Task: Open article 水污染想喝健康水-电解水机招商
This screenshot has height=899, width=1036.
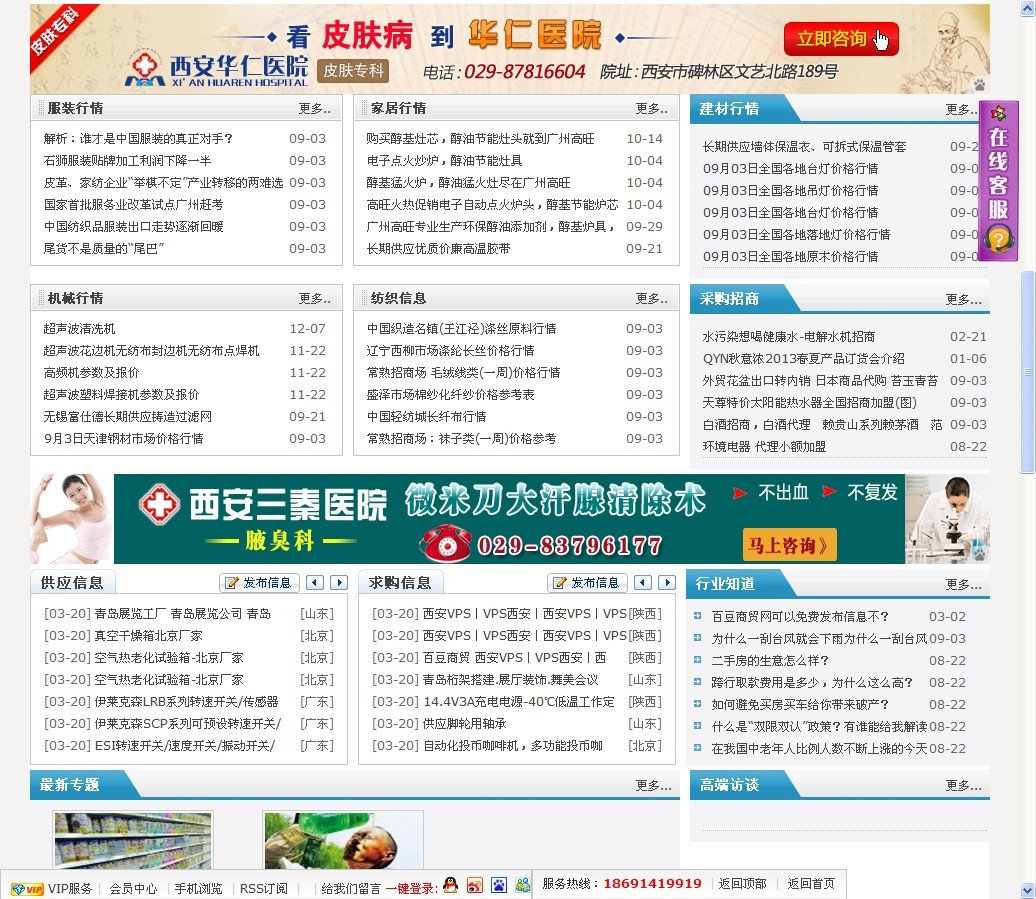Action: tap(789, 337)
